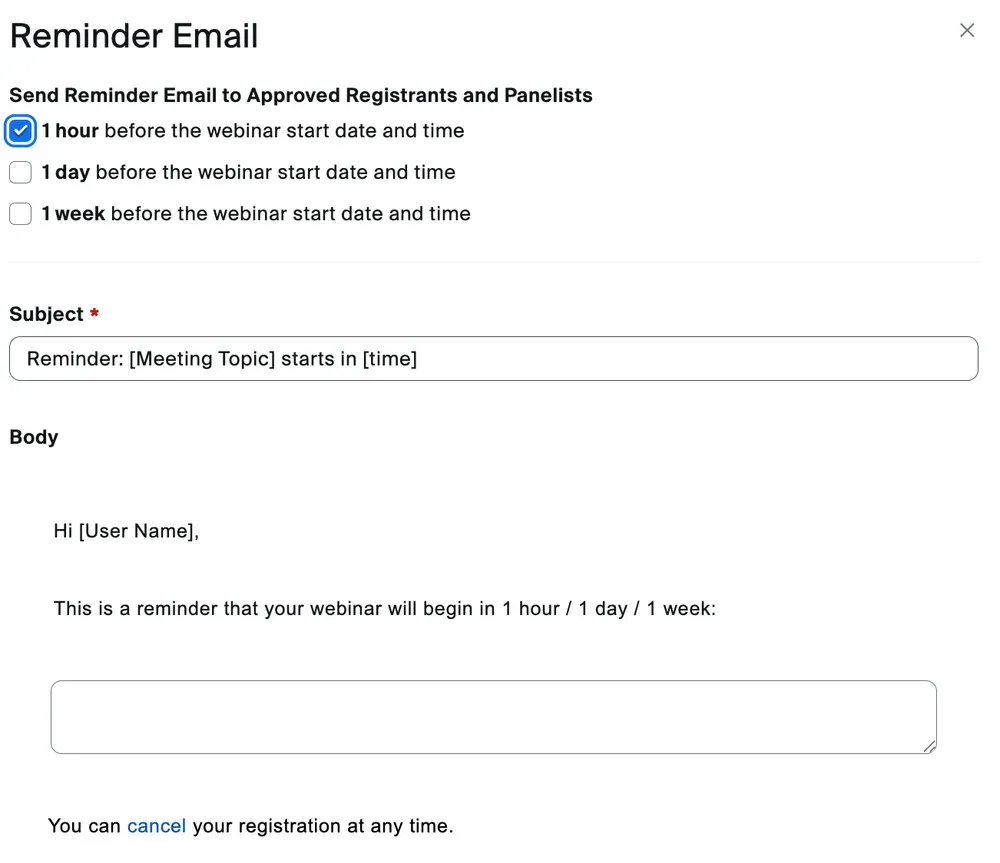Viewport: 1000px width, 863px height.
Task: Close the Reminder Email dialog
Action: click(x=966, y=30)
